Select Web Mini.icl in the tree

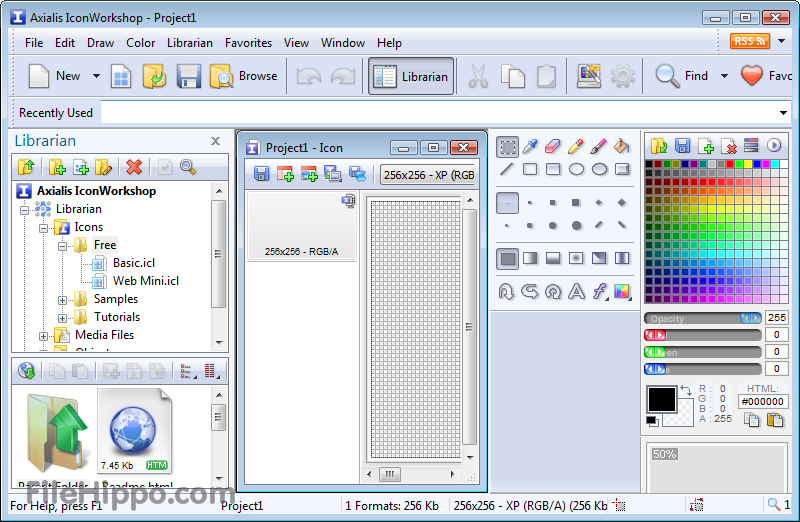click(x=146, y=281)
